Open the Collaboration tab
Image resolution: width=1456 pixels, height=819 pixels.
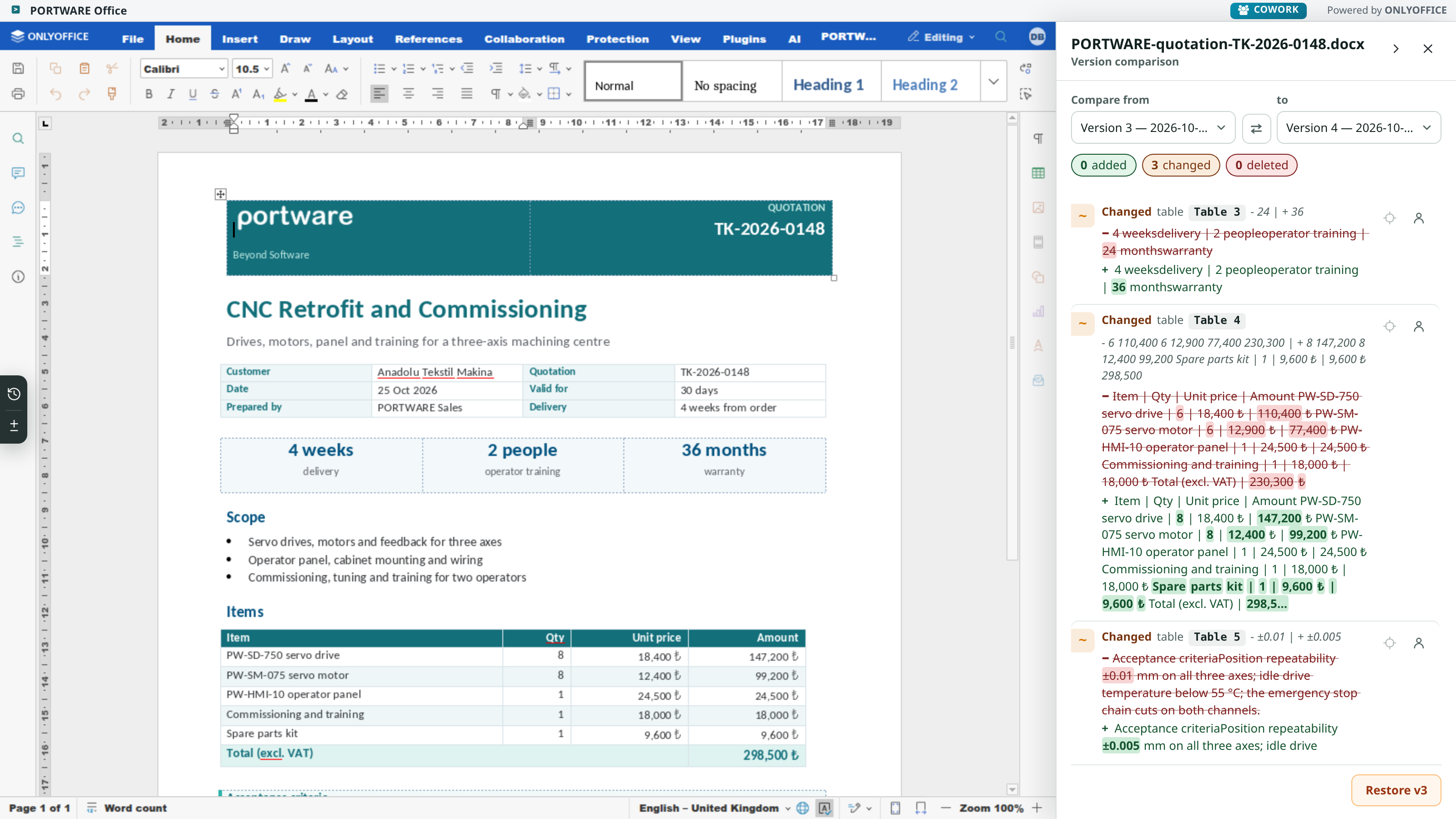pos(524,38)
